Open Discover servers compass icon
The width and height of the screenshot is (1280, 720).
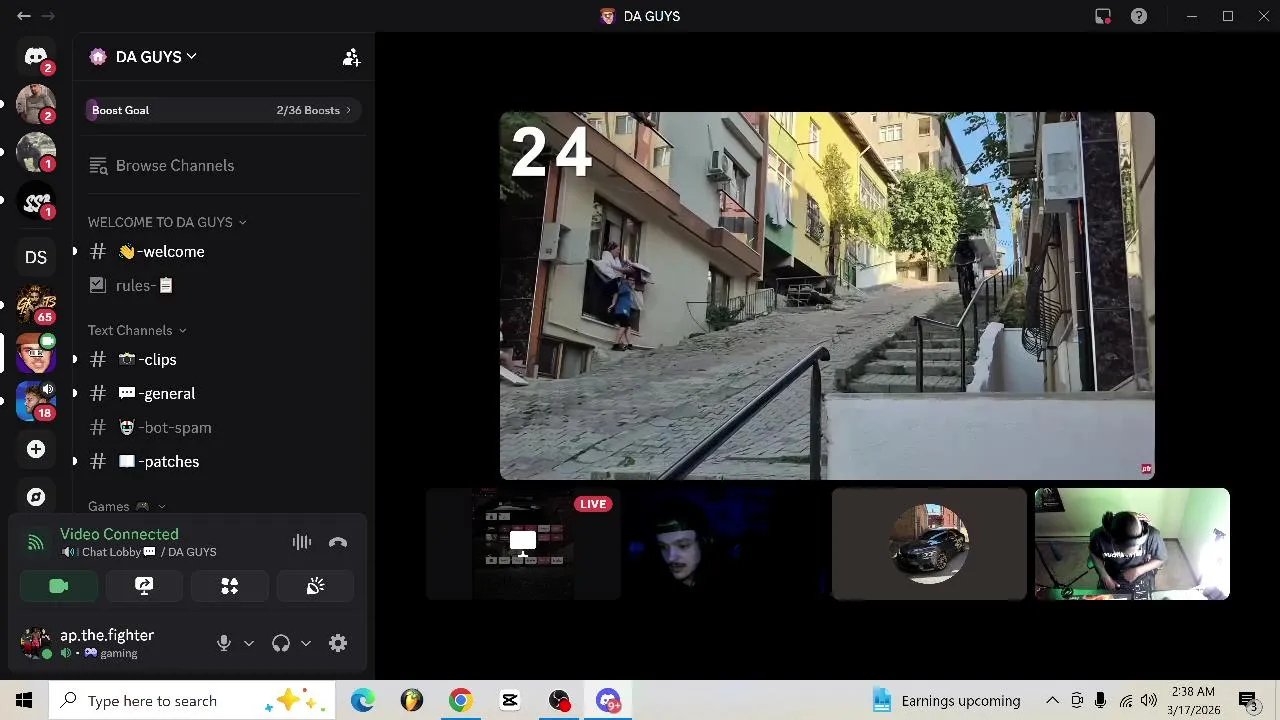[x=36, y=497]
